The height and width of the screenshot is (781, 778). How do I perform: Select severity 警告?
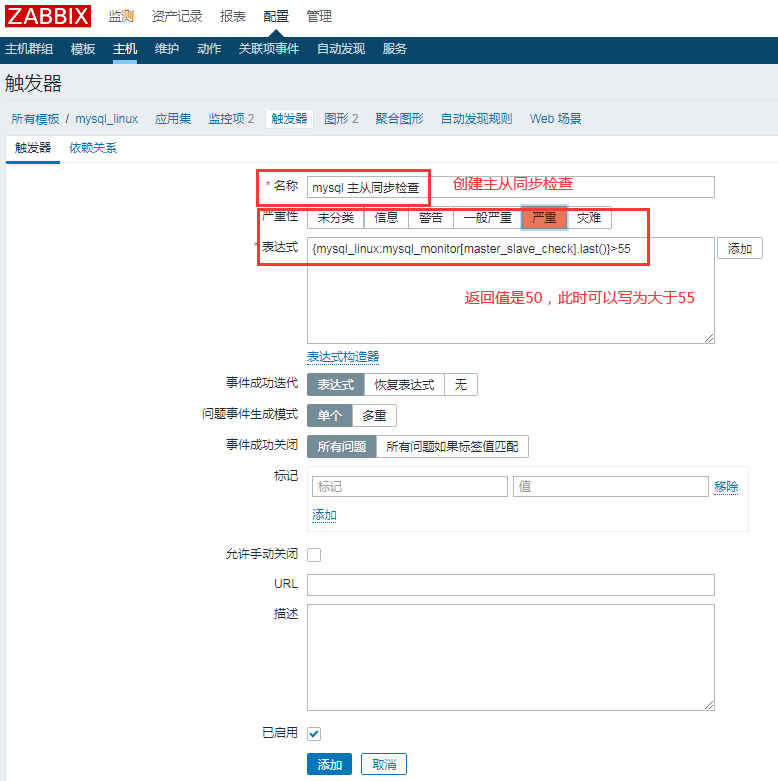[x=431, y=218]
